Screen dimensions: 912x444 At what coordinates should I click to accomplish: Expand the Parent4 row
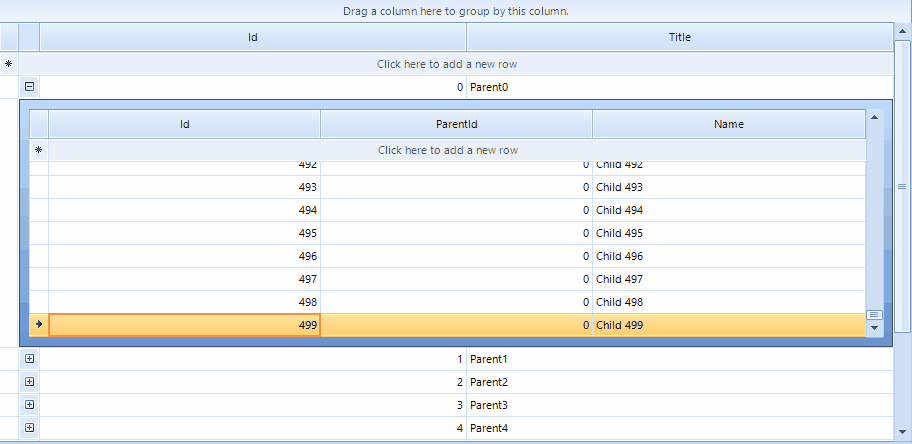29,428
